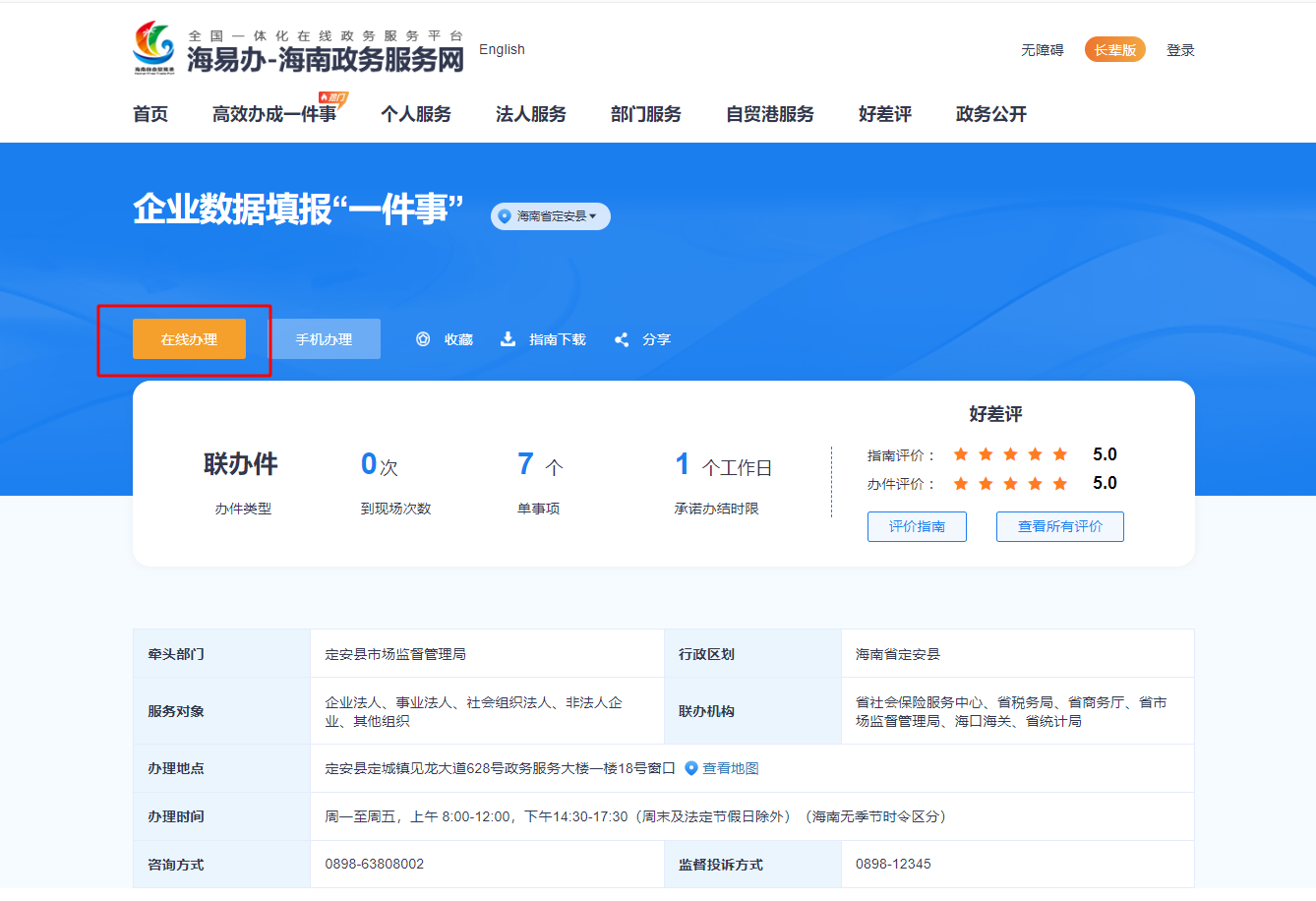Click the 办件评价 five-star rating

(x=1010, y=483)
